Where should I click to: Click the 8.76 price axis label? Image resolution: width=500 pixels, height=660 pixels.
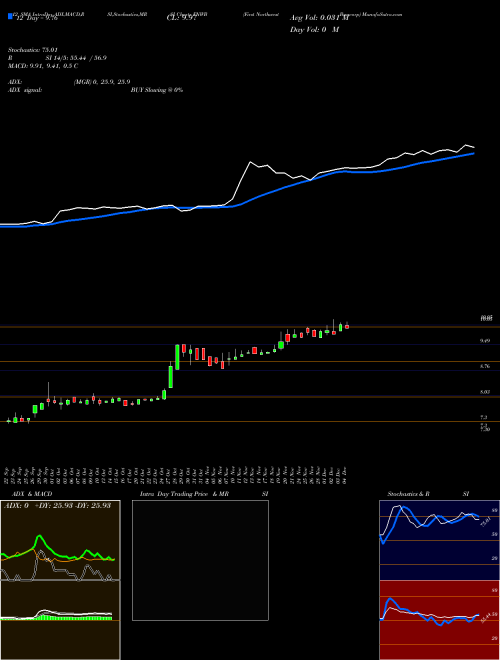(485, 367)
